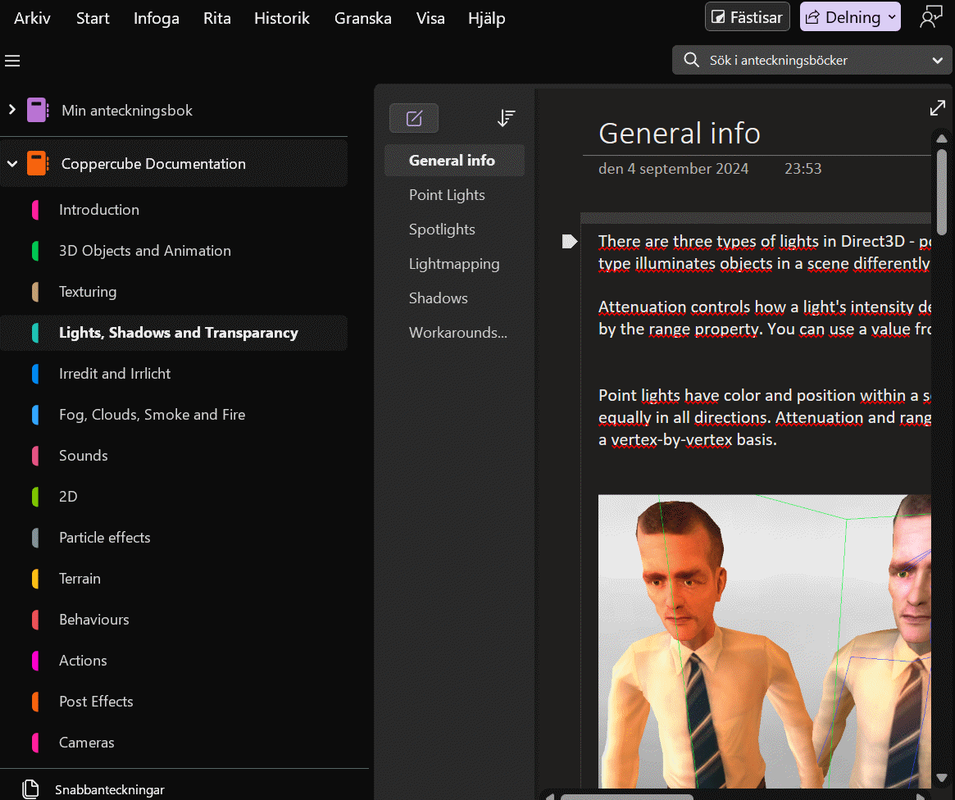The image size is (955, 800).
Task: Select Lights, Shadows and Transparancy section
Action: tap(174, 332)
